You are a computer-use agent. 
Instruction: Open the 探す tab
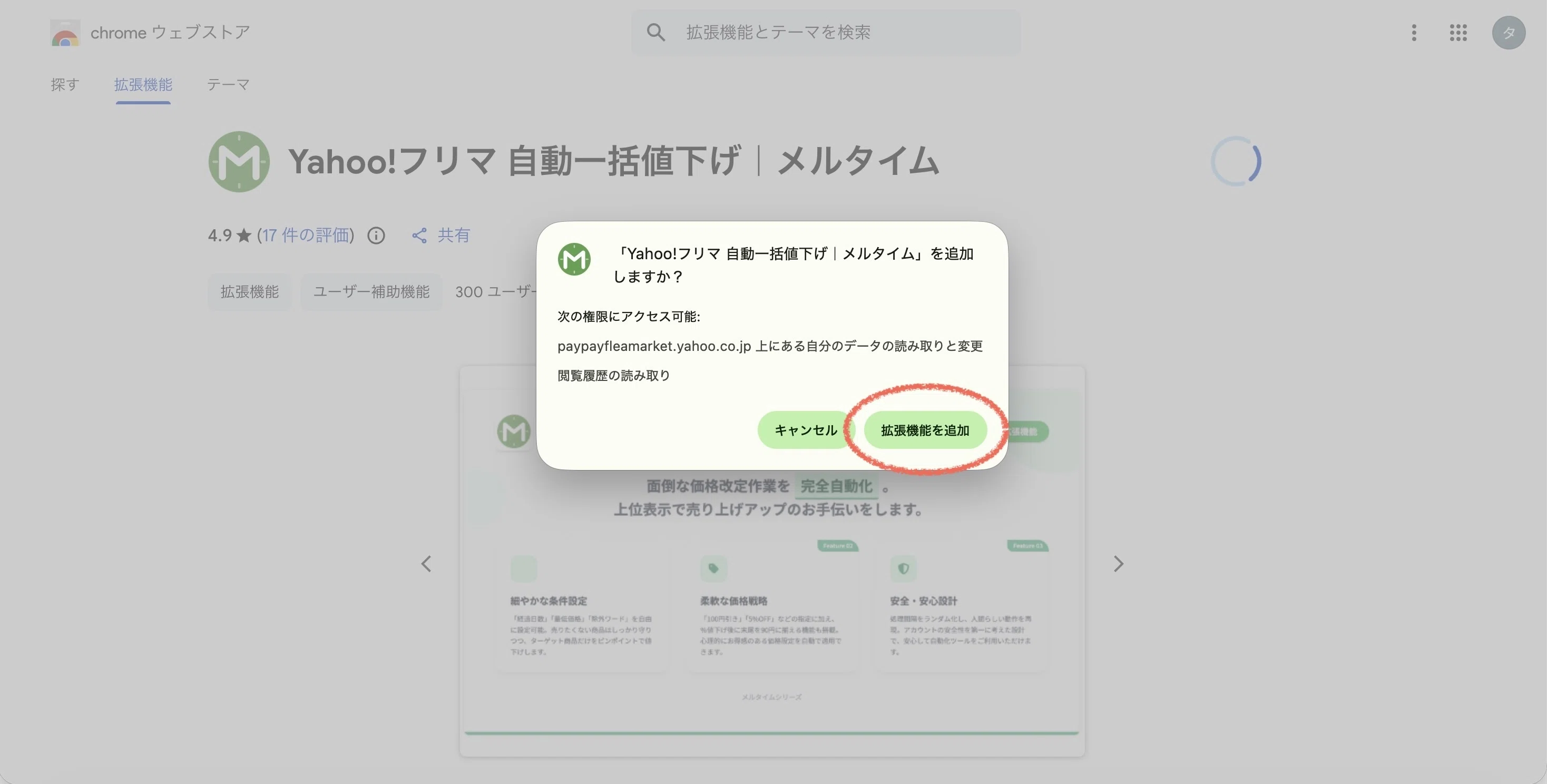pyautogui.click(x=65, y=85)
